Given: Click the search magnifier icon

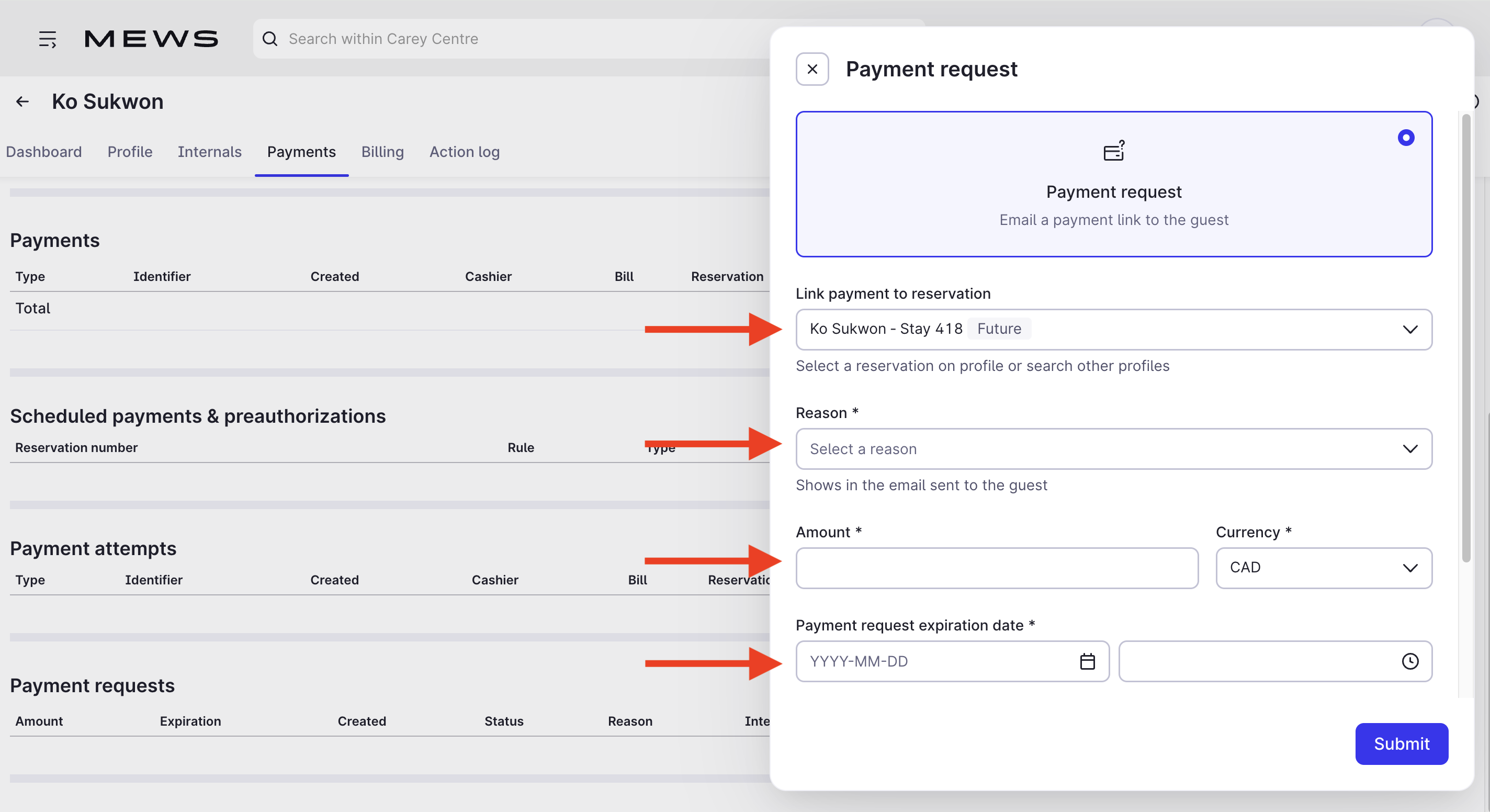Looking at the screenshot, I should 269,39.
